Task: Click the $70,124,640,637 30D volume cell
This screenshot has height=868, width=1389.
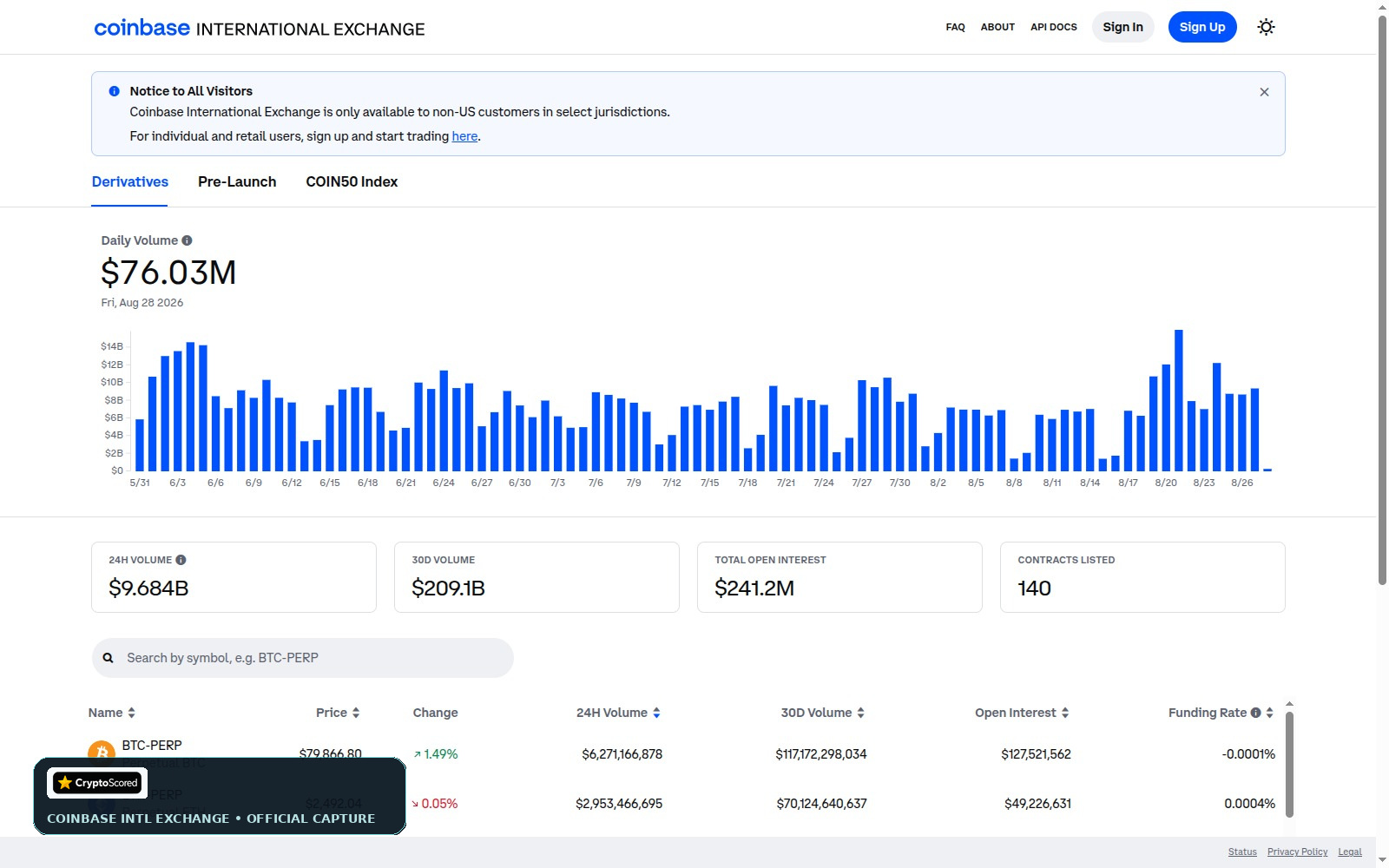Action: (x=822, y=804)
